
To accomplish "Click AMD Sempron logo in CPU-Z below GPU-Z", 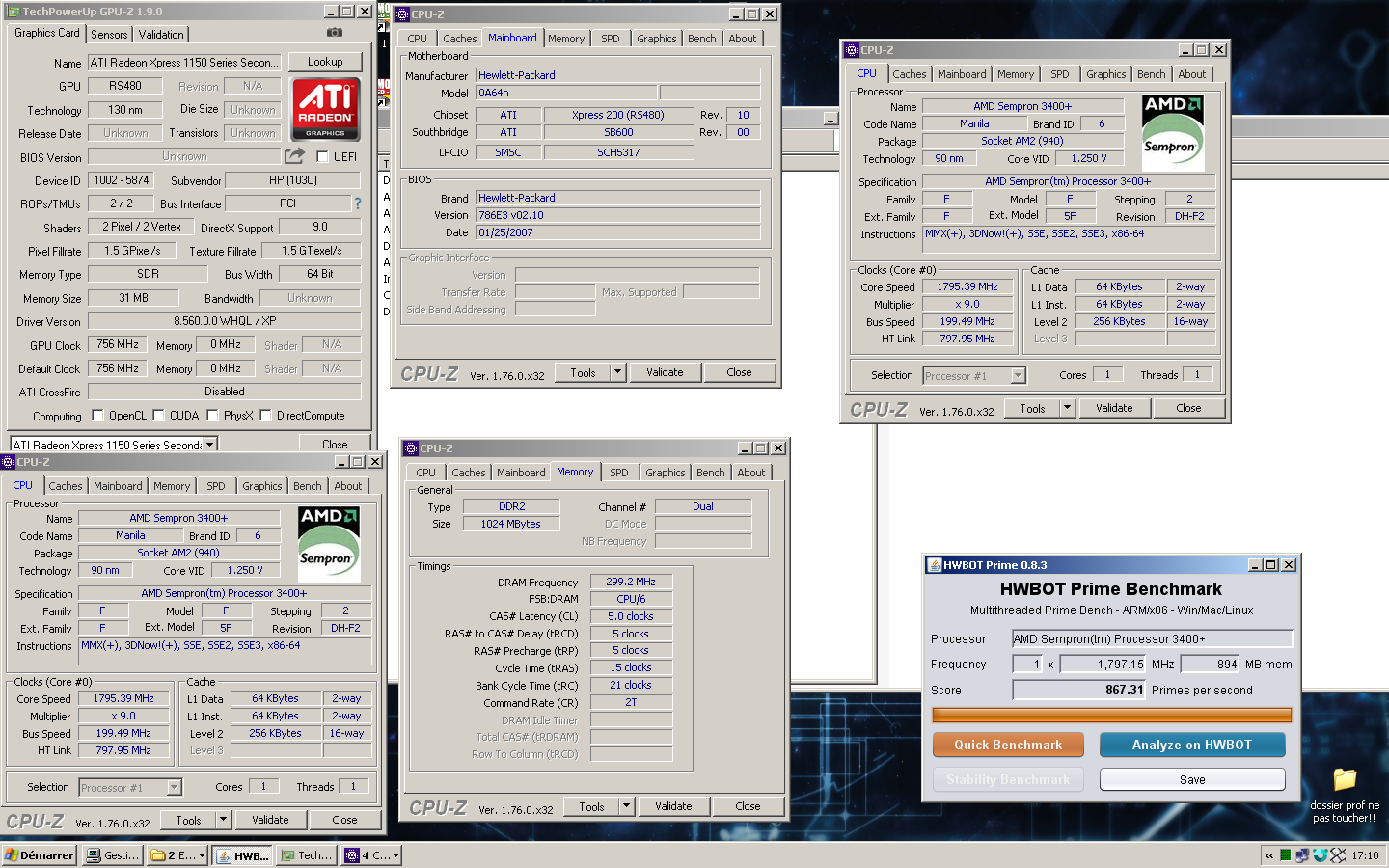I will click(329, 543).
